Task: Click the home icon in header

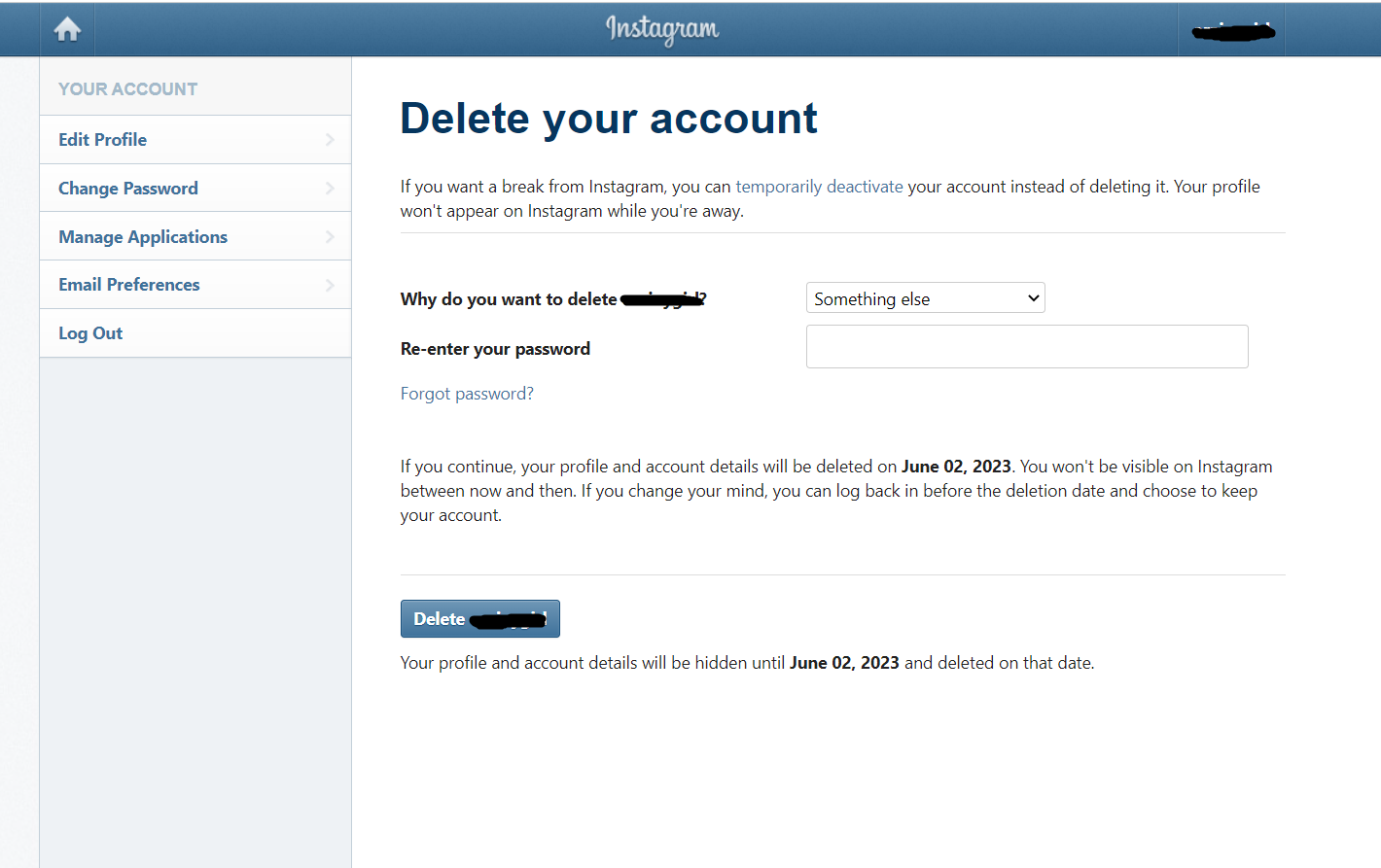Action: (x=67, y=29)
